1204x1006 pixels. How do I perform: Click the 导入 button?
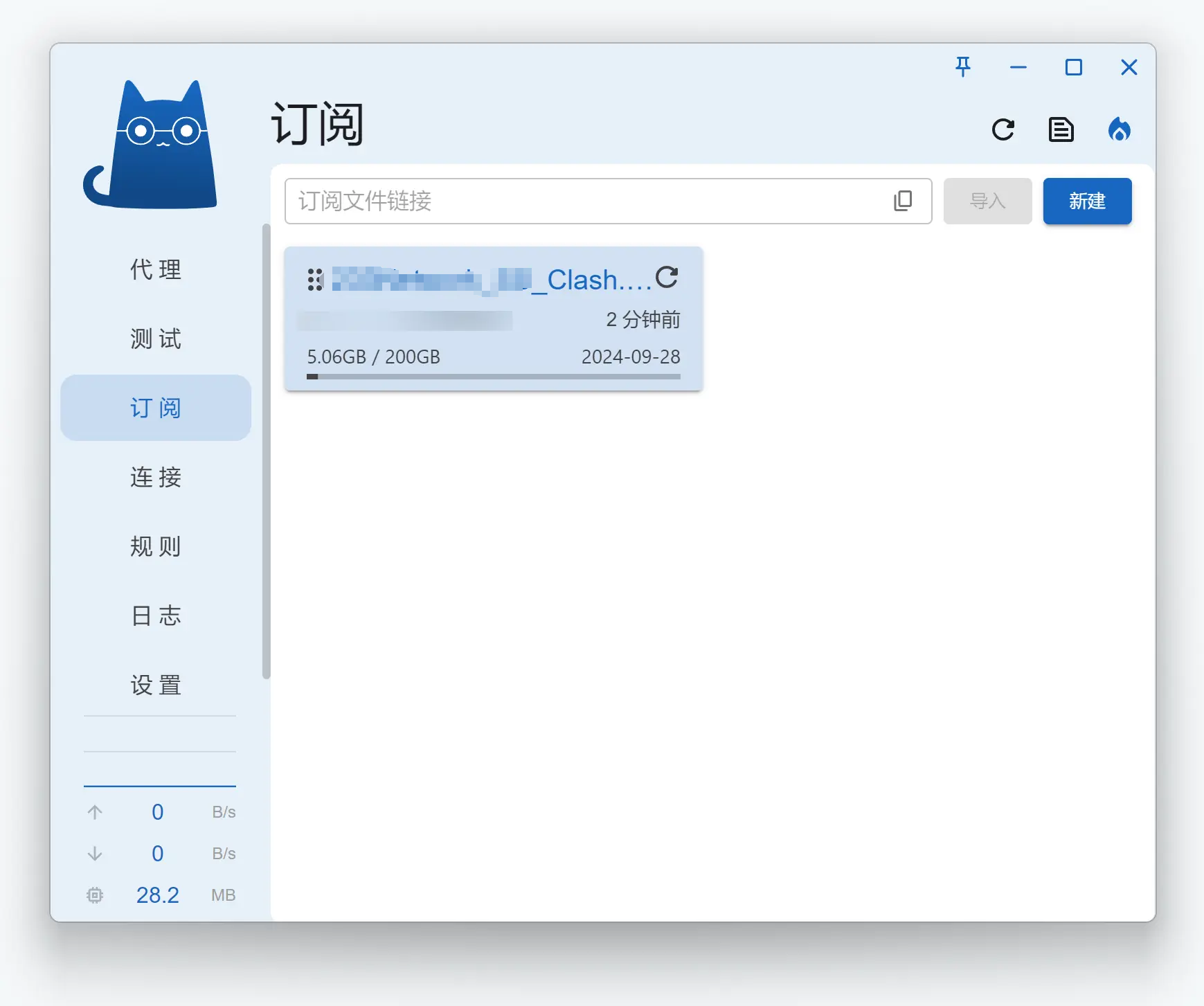click(x=987, y=201)
